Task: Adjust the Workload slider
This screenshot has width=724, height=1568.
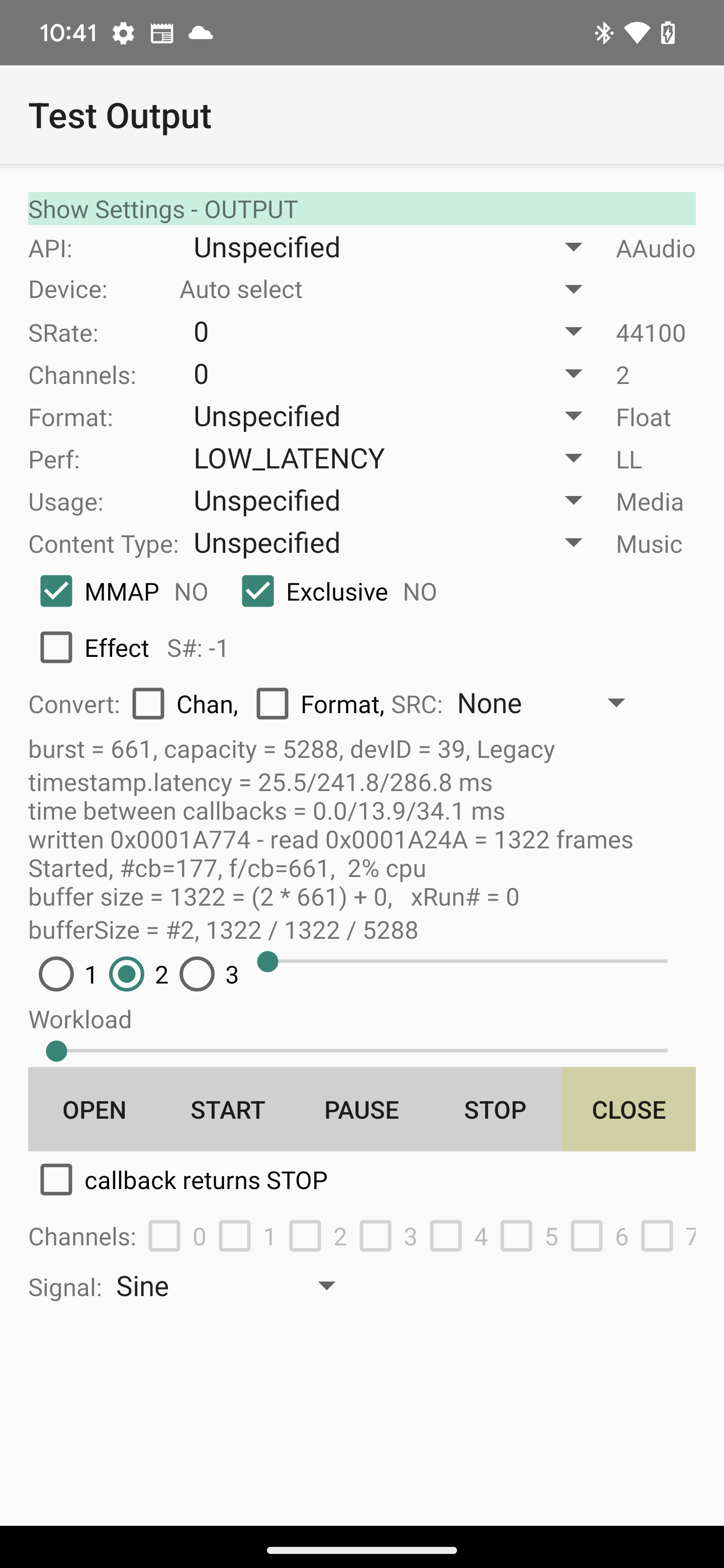Action: click(57, 1050)
